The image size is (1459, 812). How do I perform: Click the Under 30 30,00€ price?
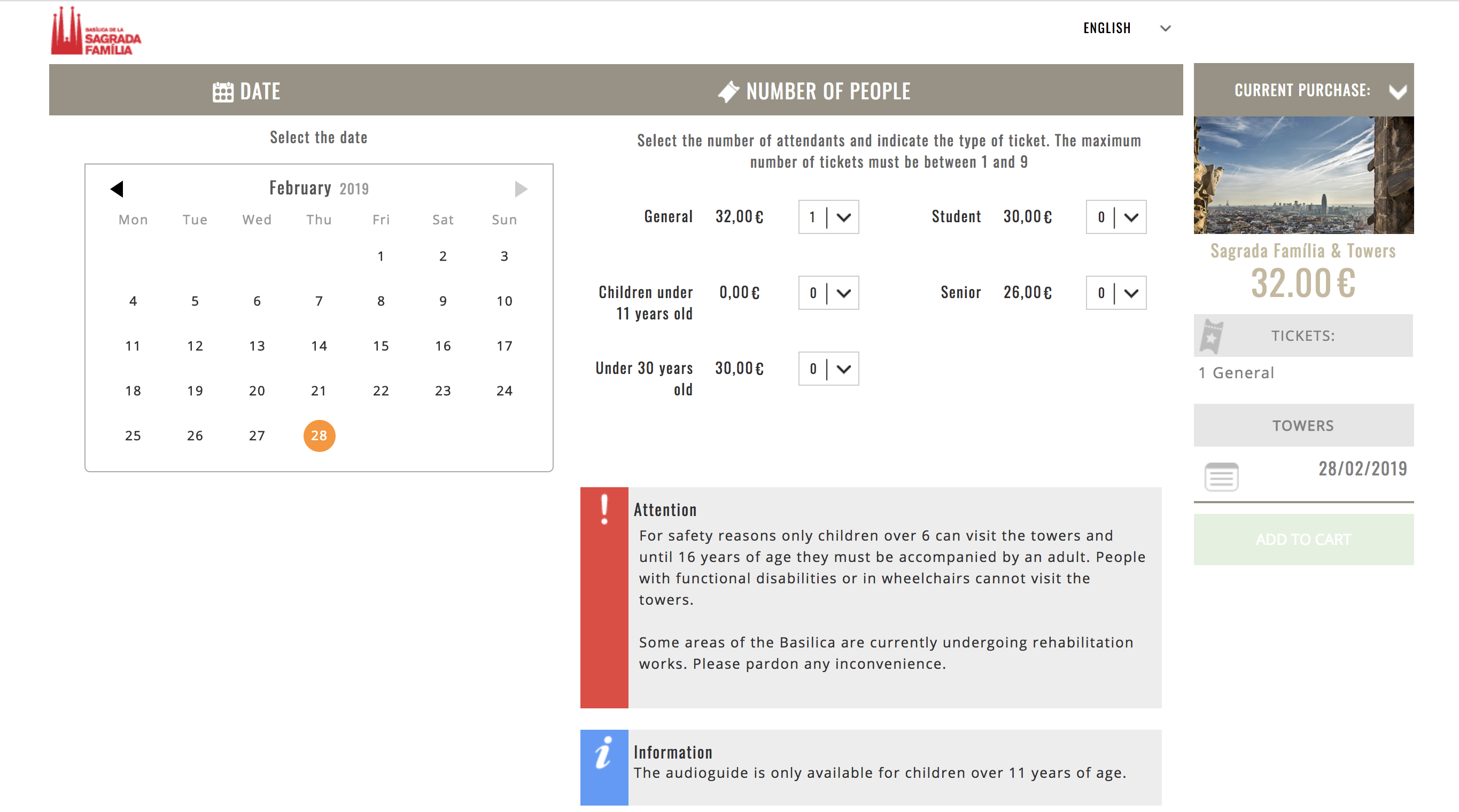click(x=739, y=369)
